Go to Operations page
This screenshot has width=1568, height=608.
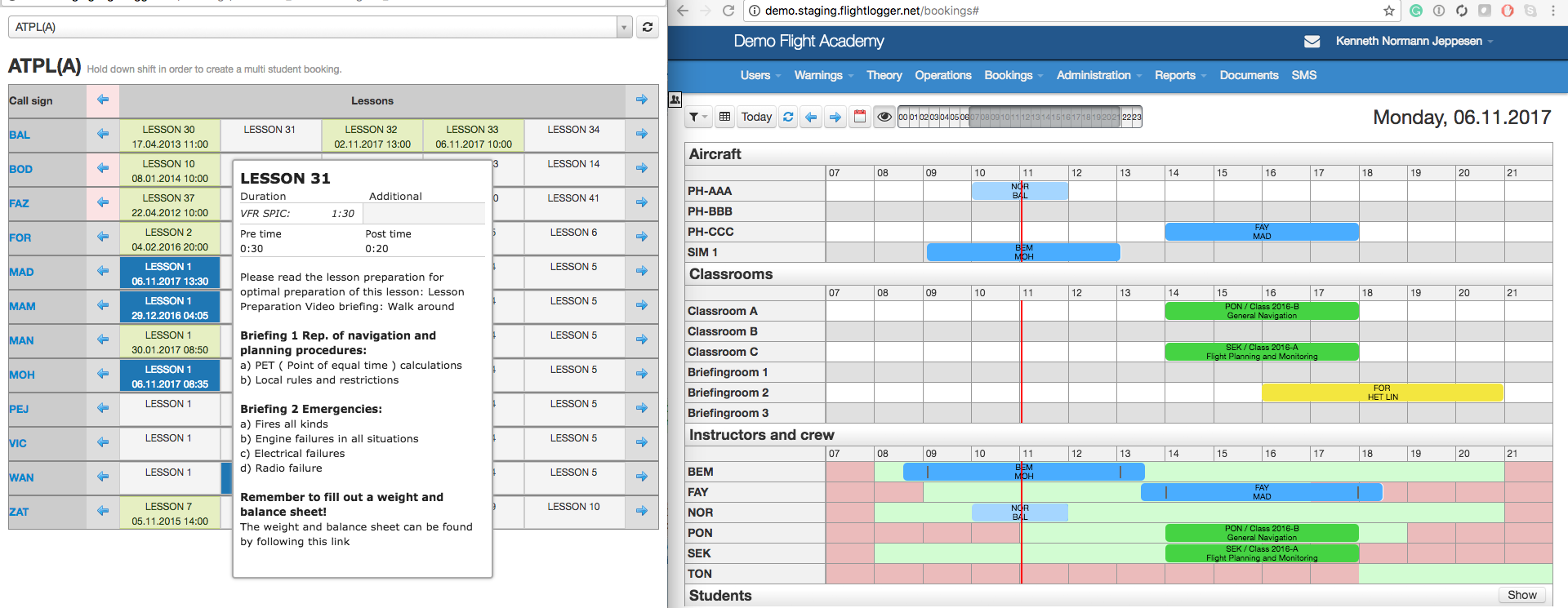coord(942,75)
